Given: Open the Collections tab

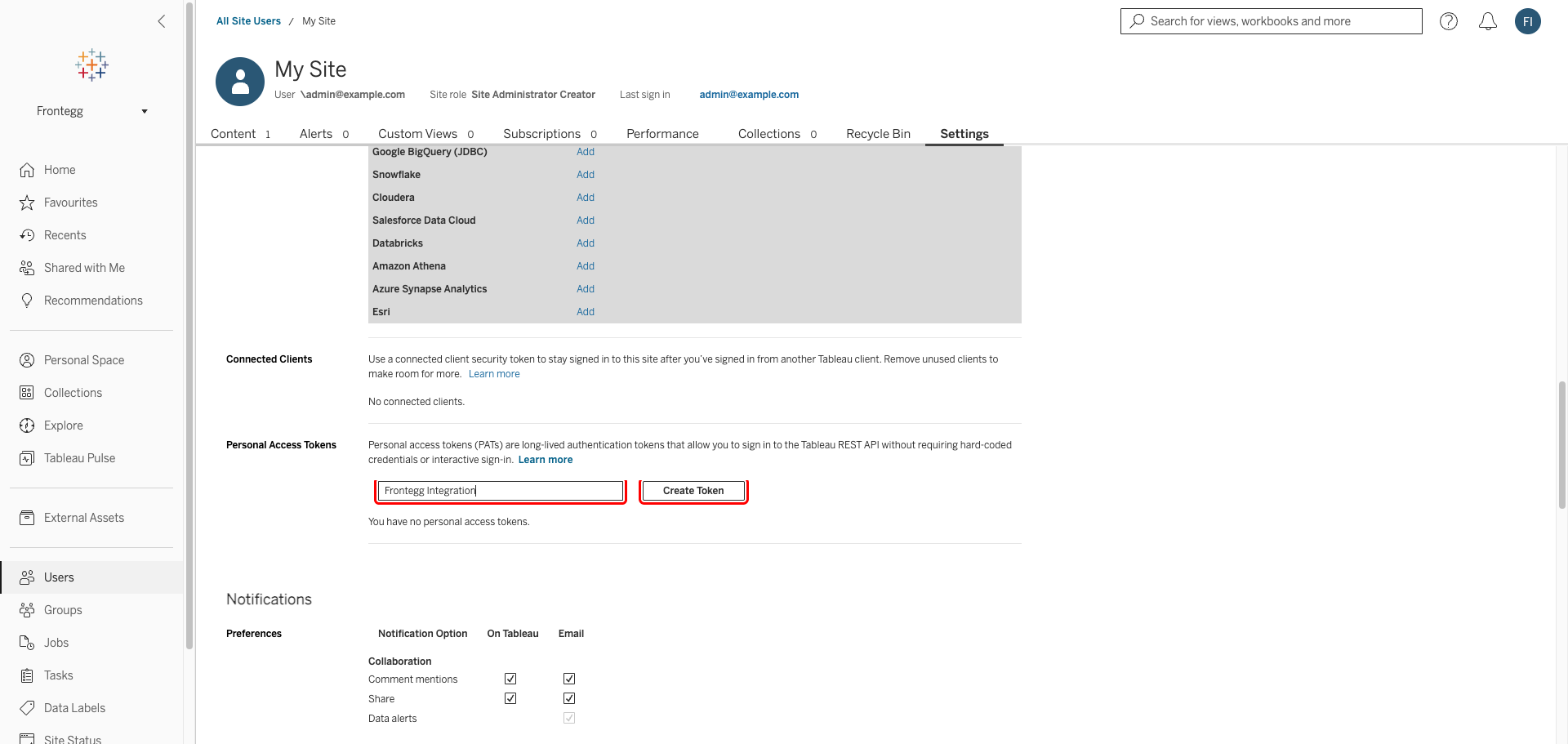Looking at the screenshot, I should pos(777,134).
